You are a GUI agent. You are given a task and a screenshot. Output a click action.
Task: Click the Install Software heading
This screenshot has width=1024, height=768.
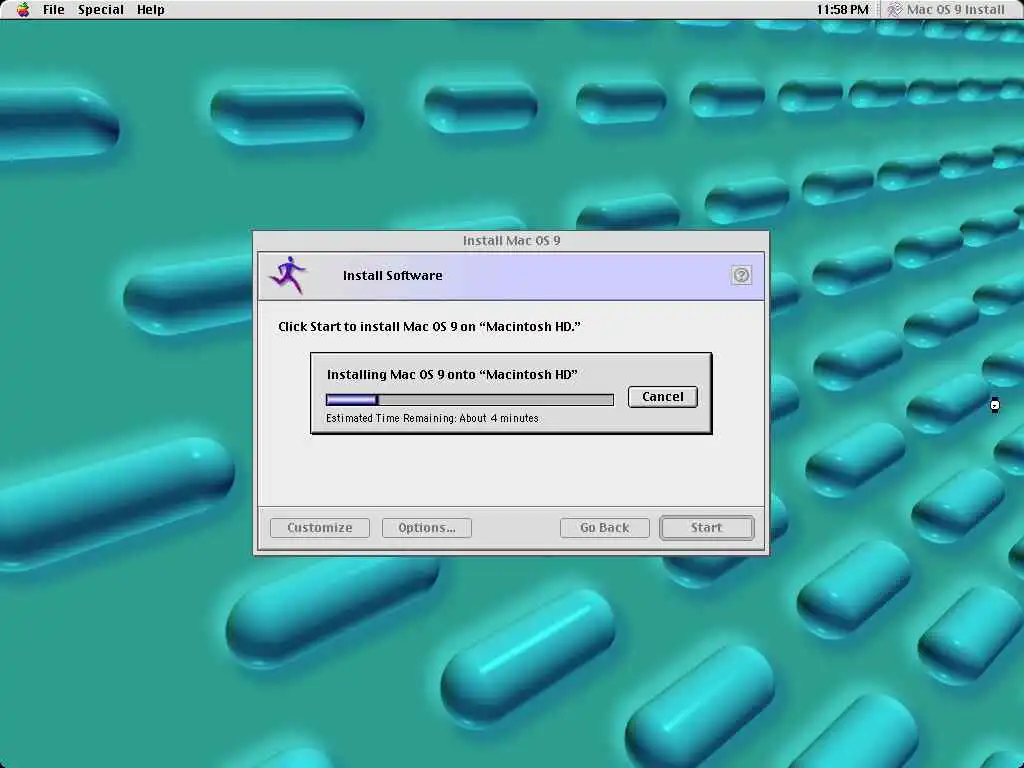(392, 276)
